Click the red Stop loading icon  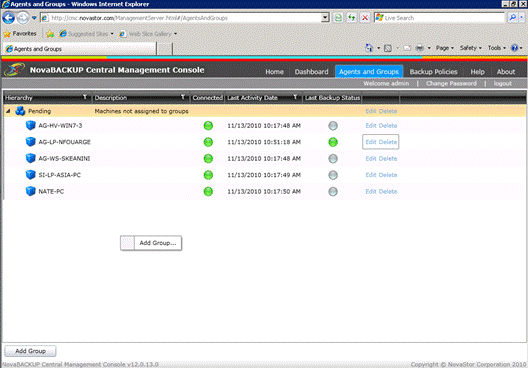pyautogui.click(x=365, y=18)
